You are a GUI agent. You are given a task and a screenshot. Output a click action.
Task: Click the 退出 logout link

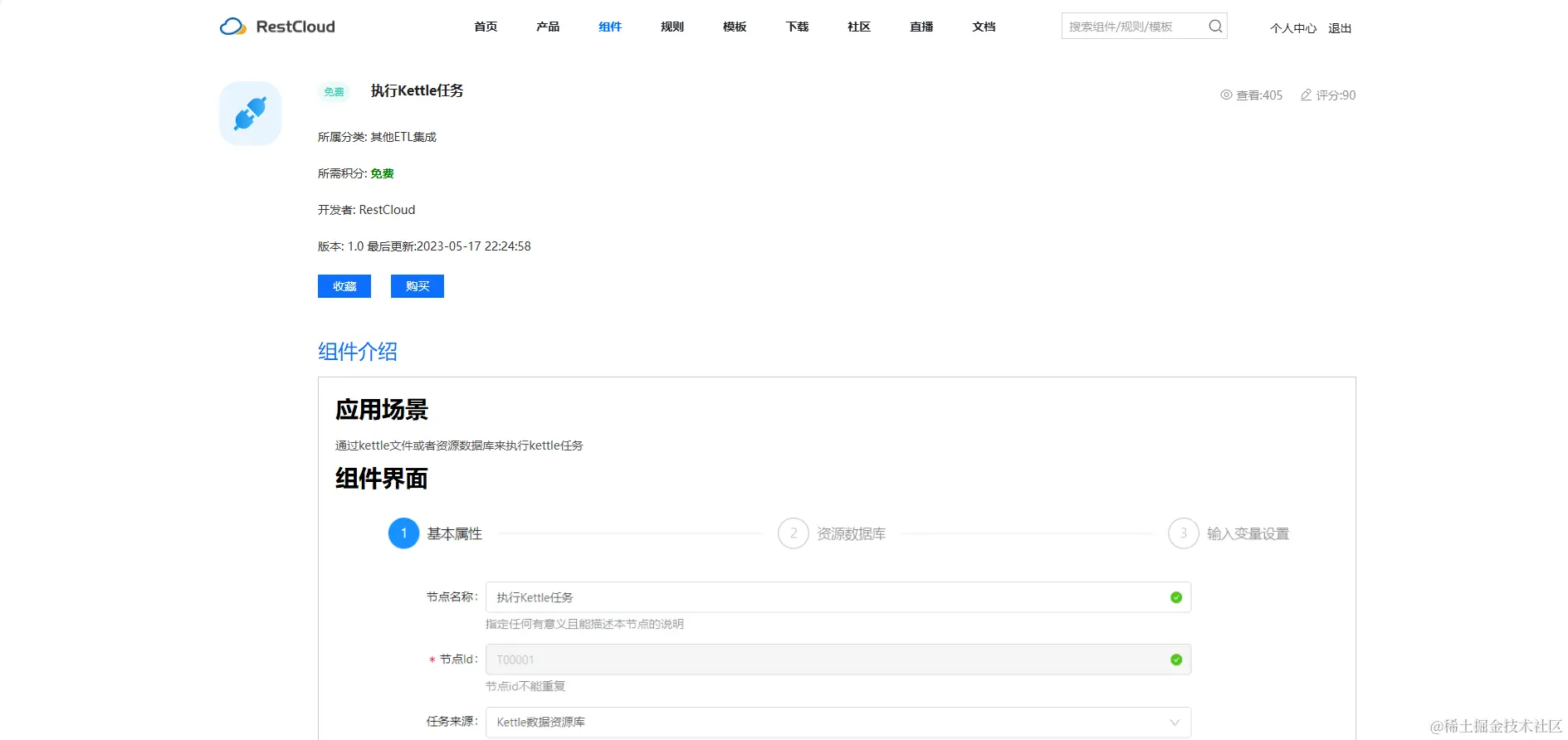[x=1340, y=28]
